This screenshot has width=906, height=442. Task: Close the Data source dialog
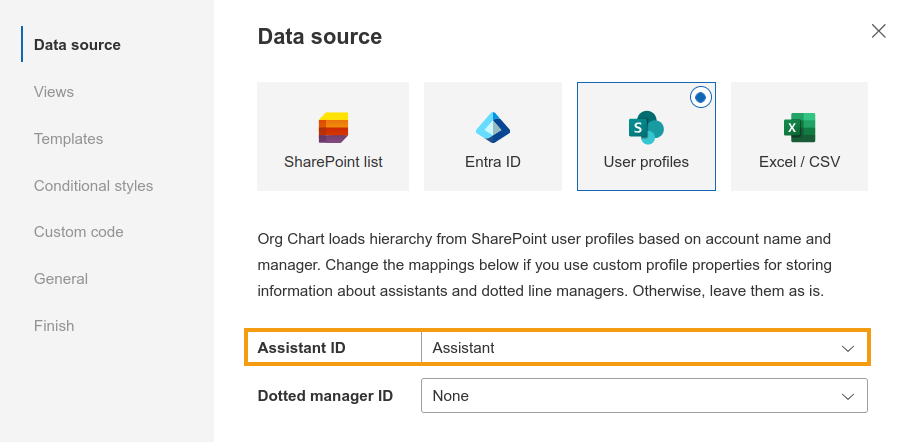point(878,31)
